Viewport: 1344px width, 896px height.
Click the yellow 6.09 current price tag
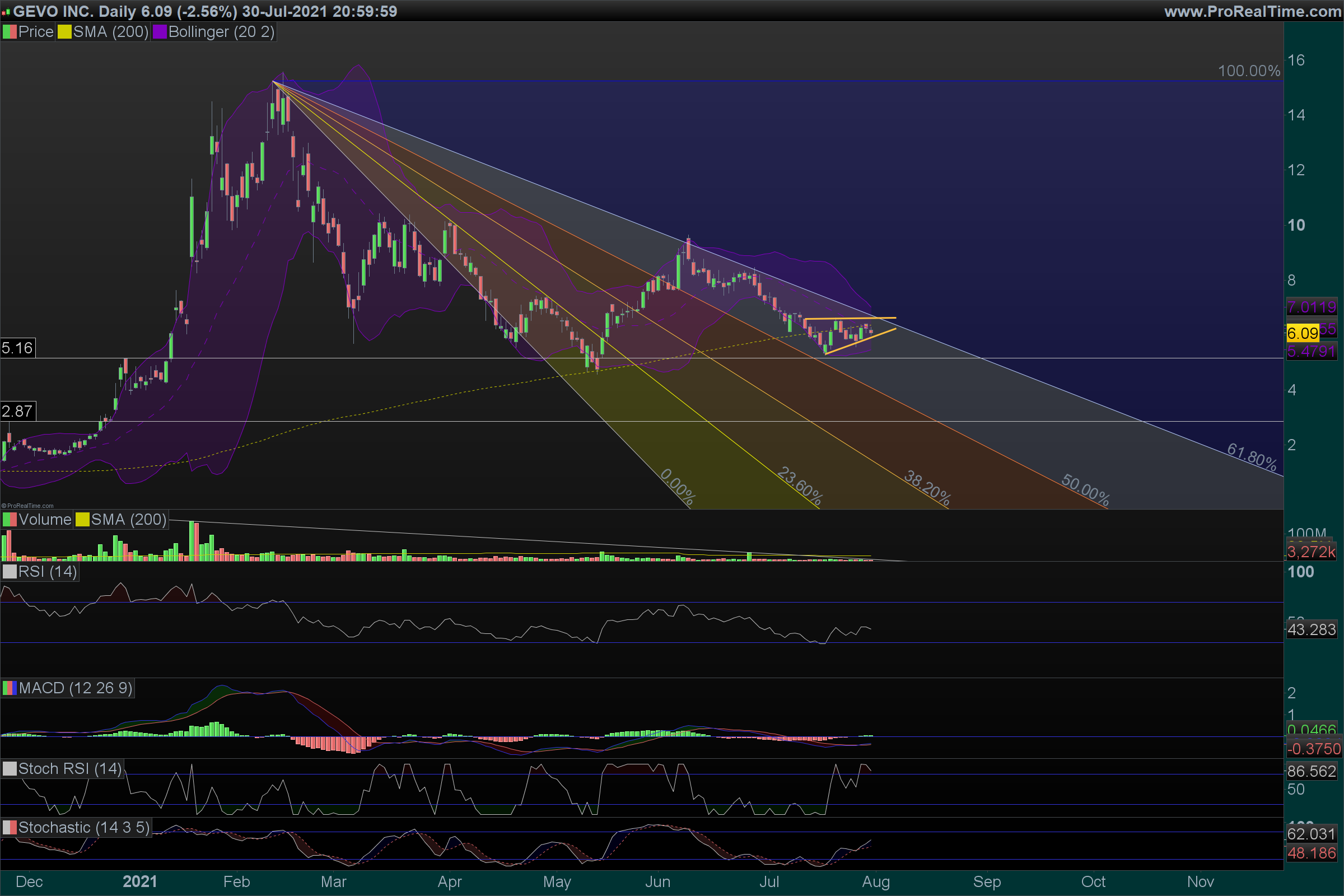click(x=1303, y=333)
